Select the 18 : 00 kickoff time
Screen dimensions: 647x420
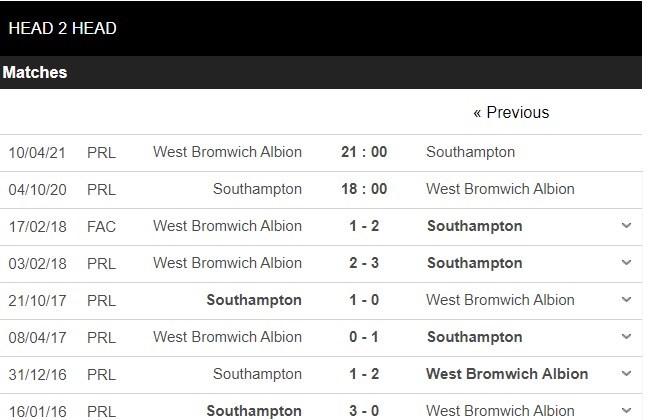pyautogui.click(x=364, y=189)
